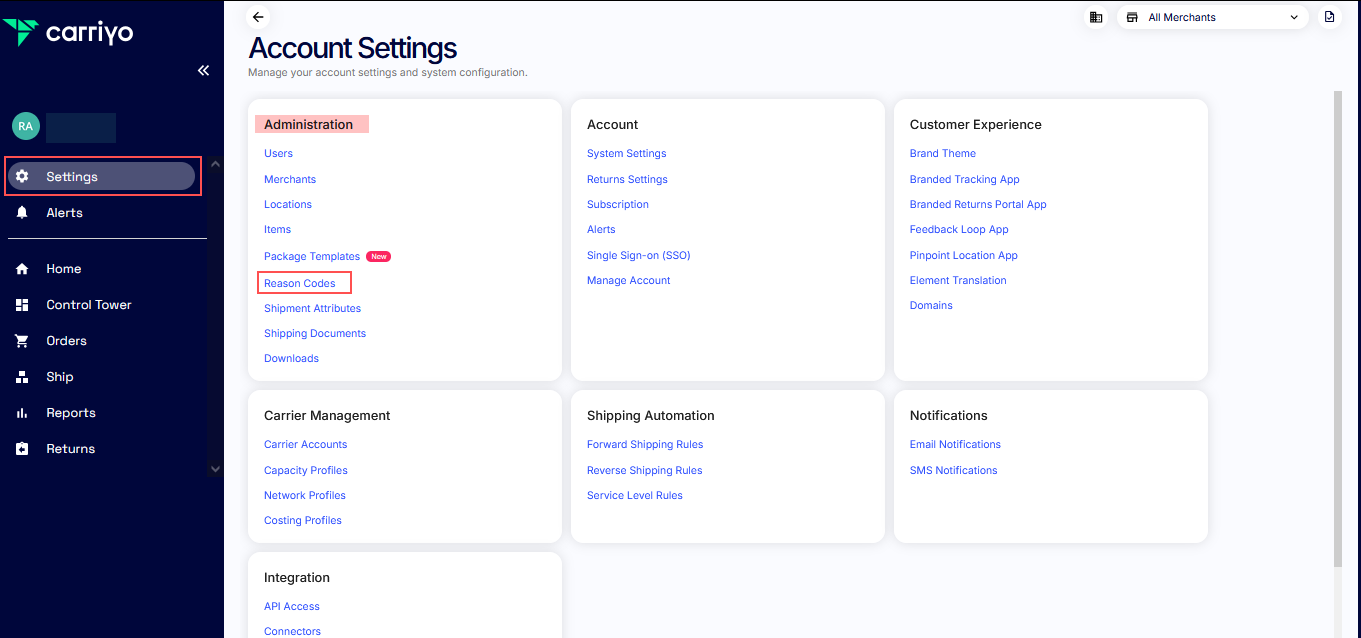This screenshot has height=638, width=1361.
Task: Open Control Tower dashboard icon
Action: pos(22,305)
